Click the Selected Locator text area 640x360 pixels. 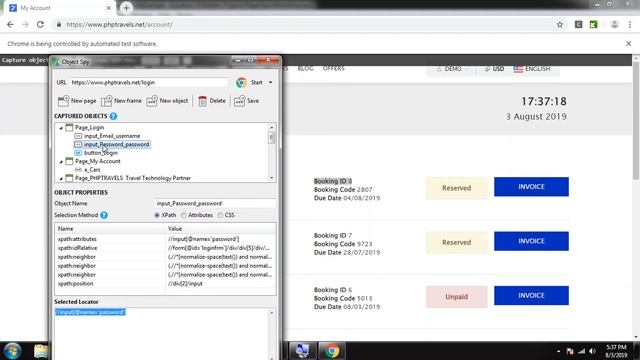point(162,333)
